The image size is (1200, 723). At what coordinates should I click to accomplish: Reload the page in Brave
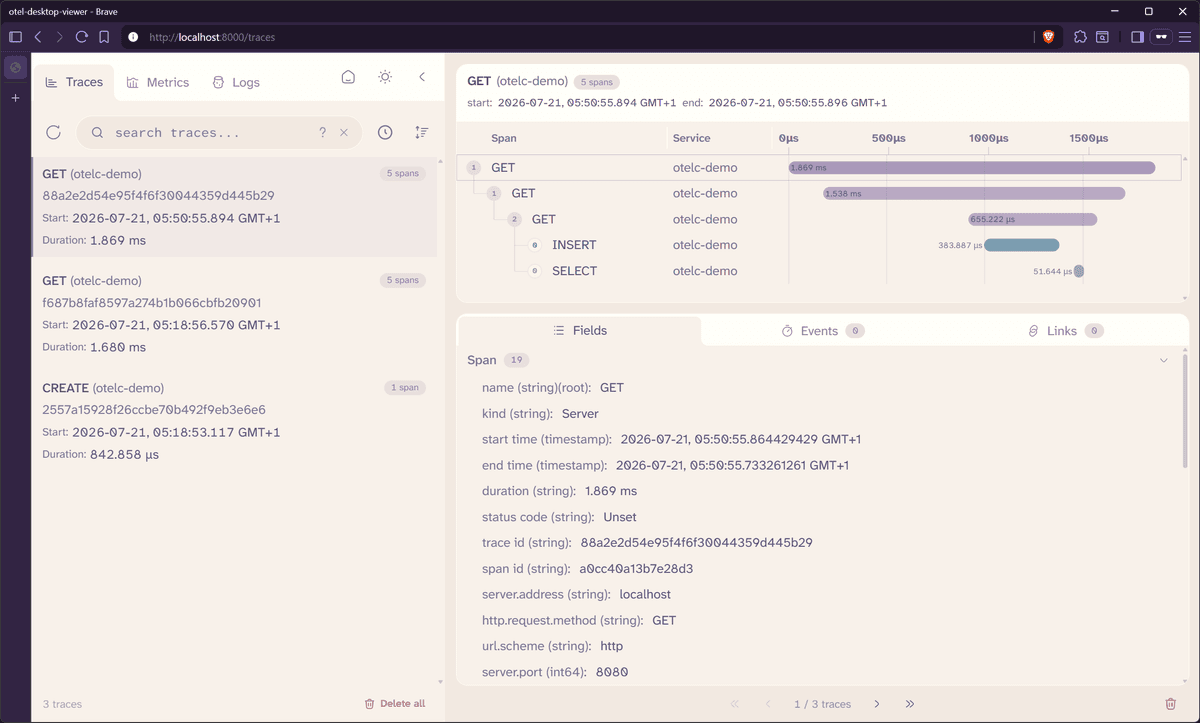(82, 37)
